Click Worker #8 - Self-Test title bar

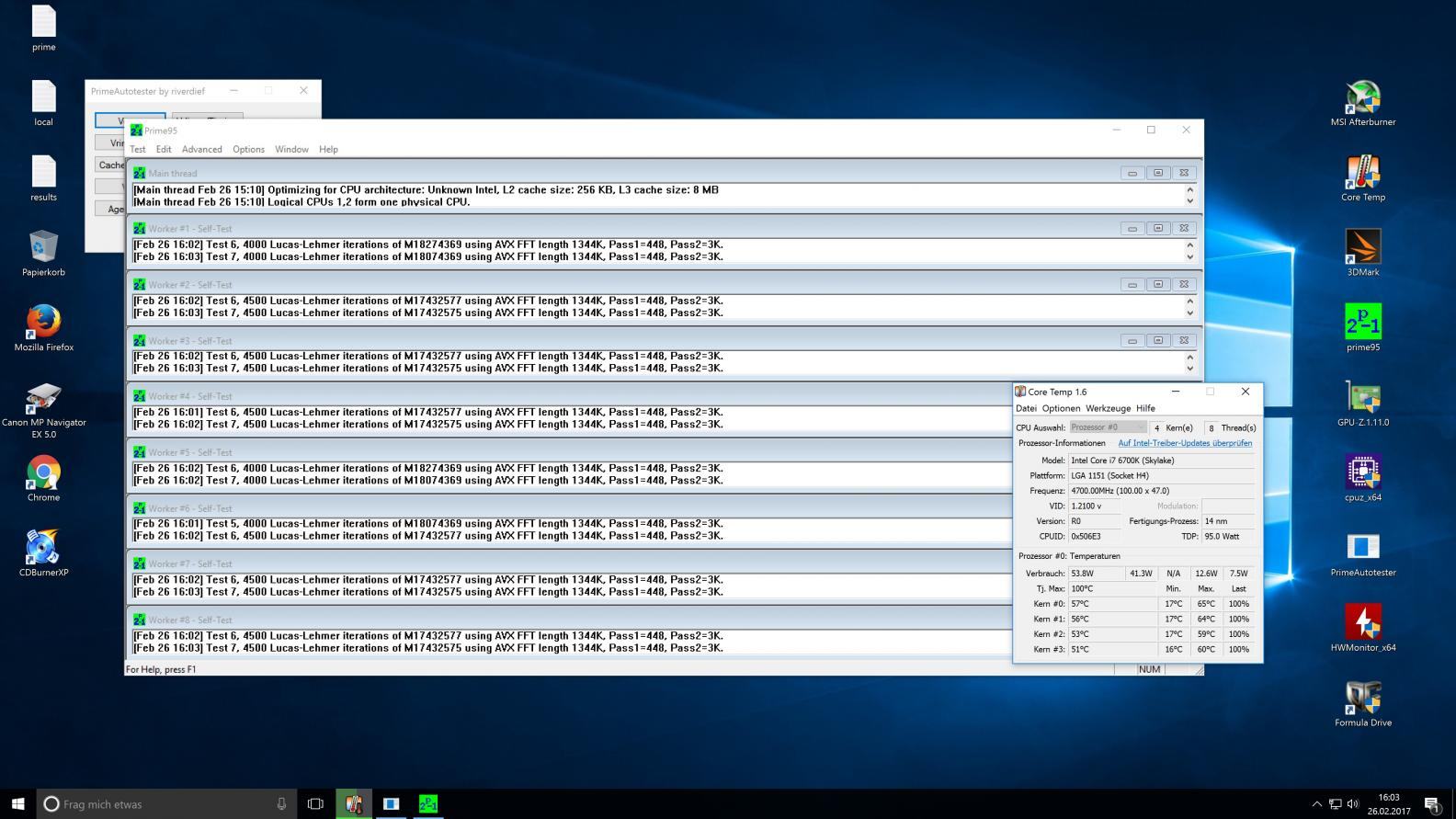[570, 620]
